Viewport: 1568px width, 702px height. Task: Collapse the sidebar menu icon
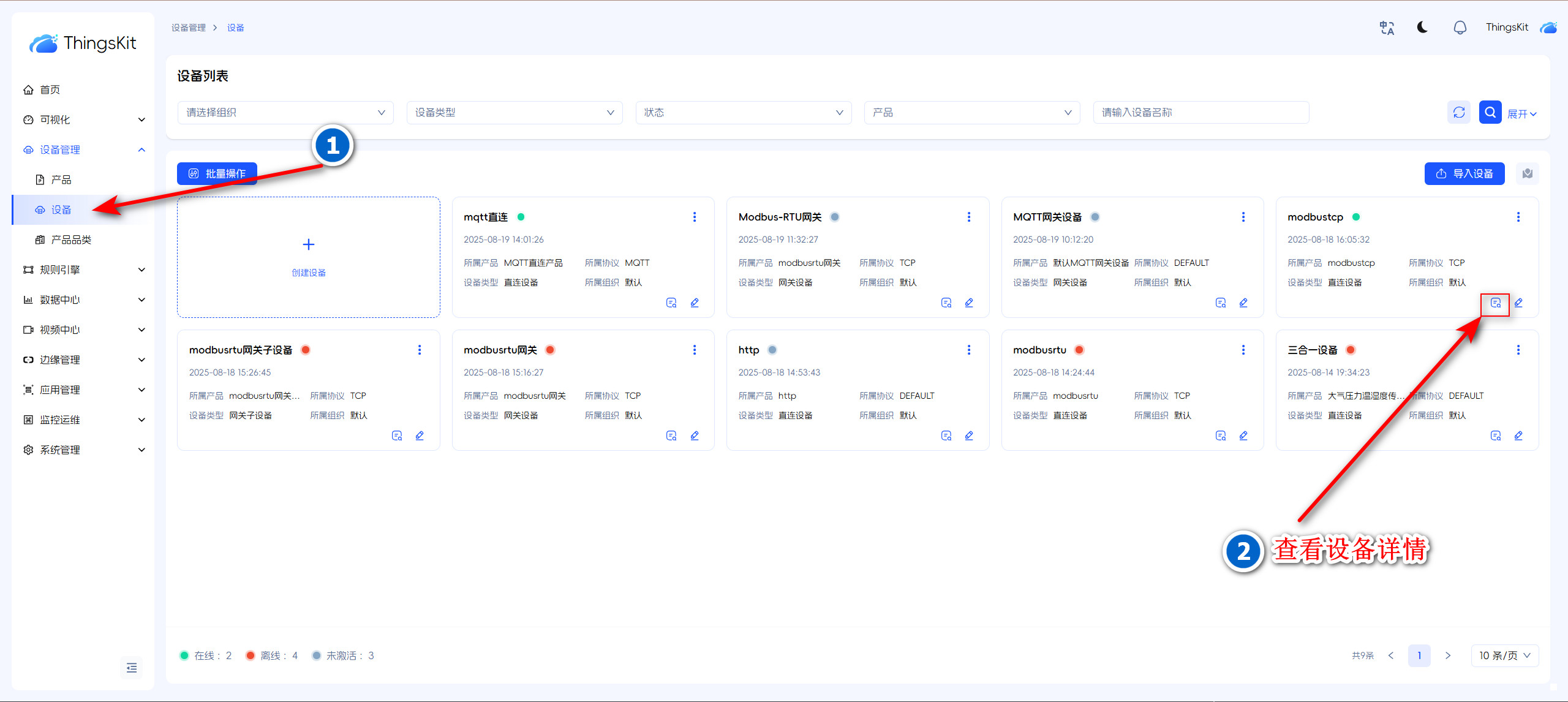click(x=132, y=668)
